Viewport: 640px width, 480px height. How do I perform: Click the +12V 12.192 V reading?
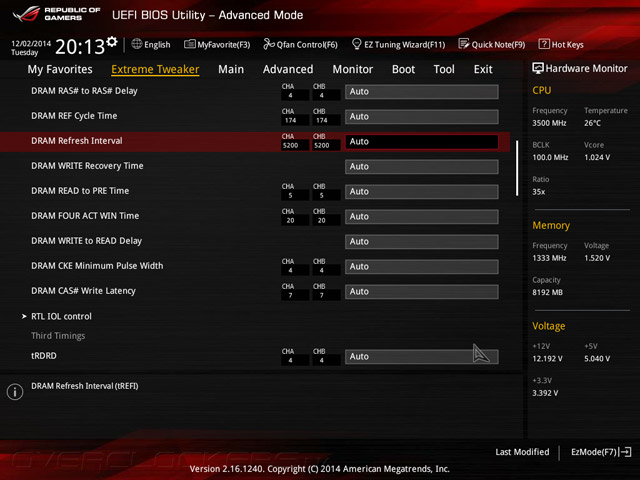click(547, 359)
